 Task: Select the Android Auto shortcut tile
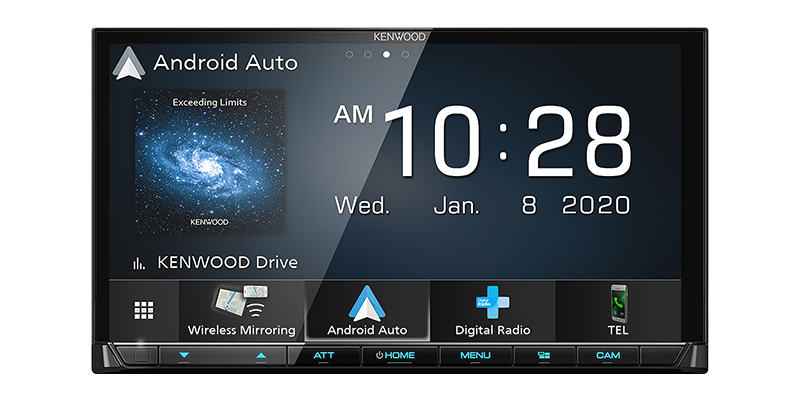pyautogui.click(x=367, y=311)
